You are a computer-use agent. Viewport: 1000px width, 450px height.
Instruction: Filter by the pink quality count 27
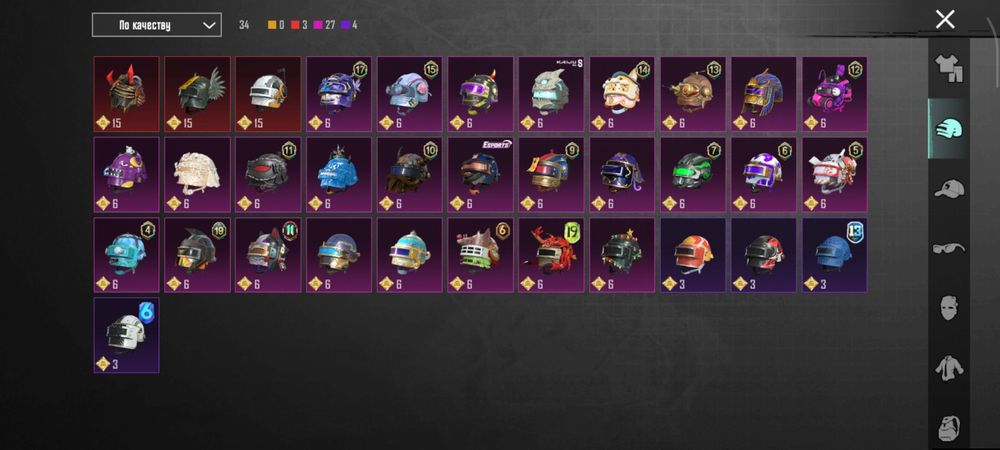click(x=325, y=25)
